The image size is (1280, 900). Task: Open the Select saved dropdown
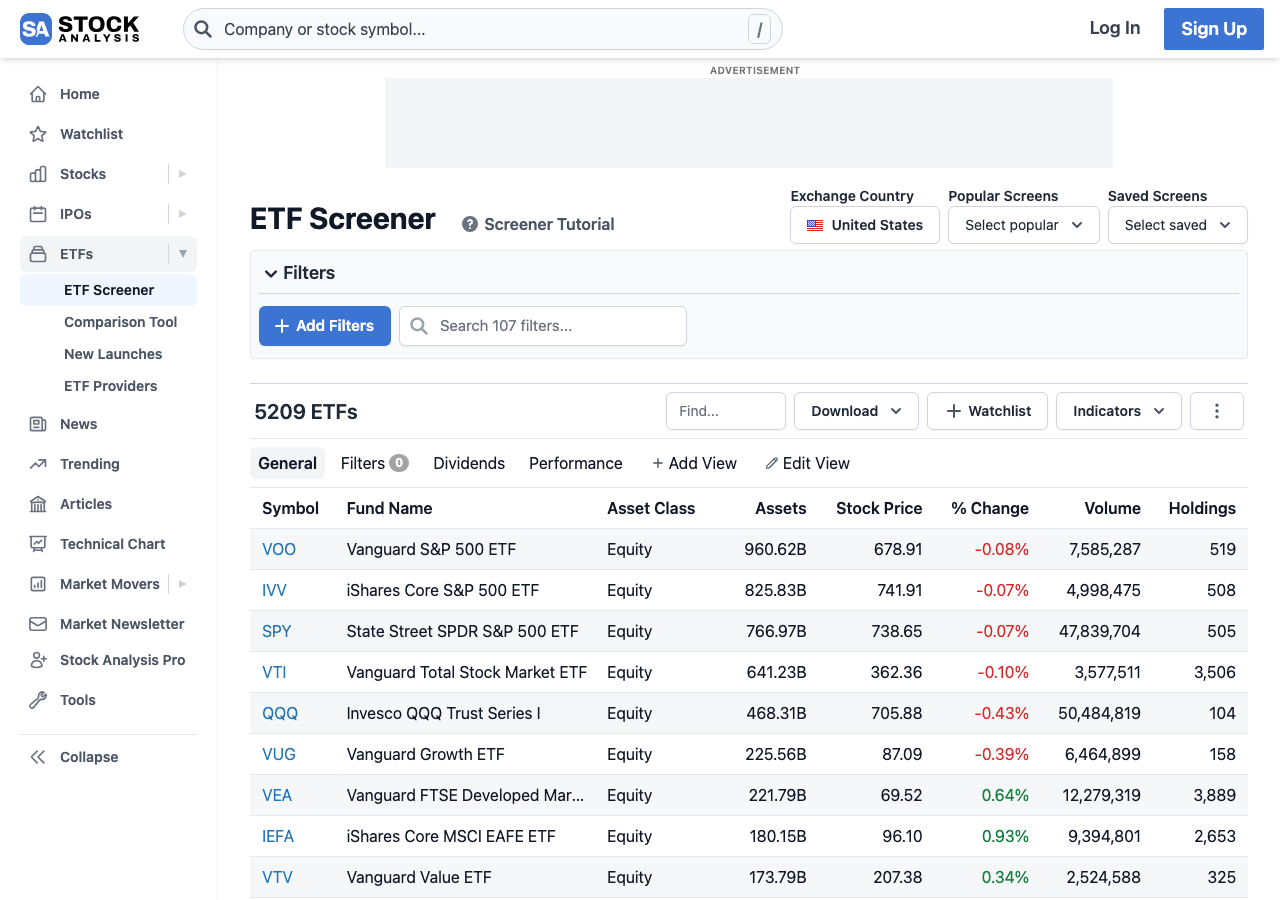(1178, 225)
